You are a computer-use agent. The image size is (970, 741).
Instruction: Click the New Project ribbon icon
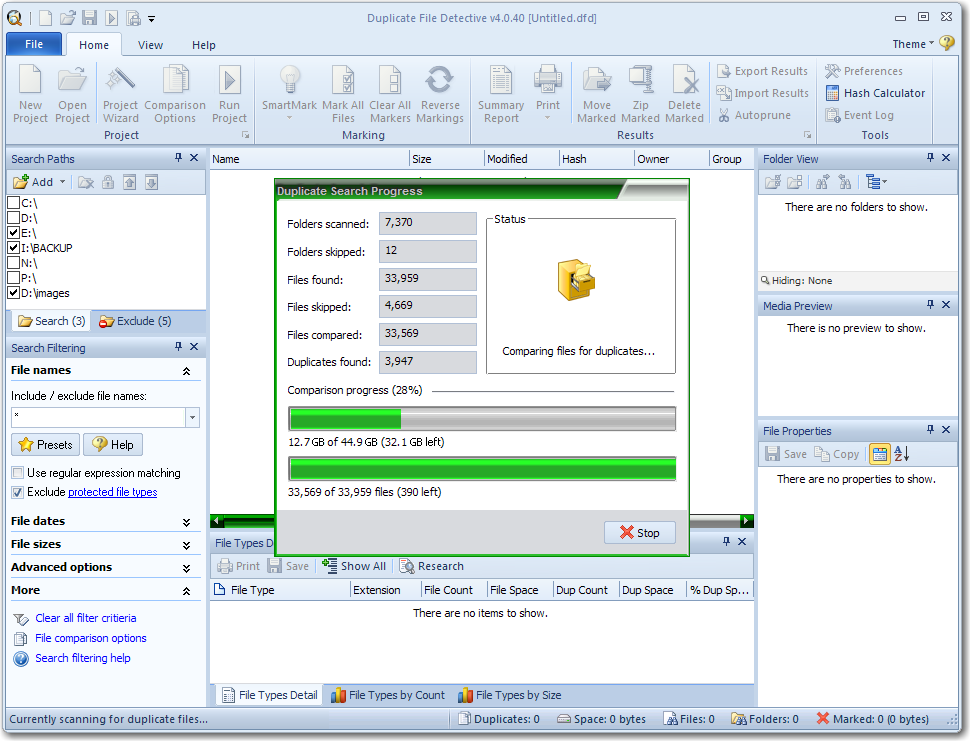click(30, 94)
